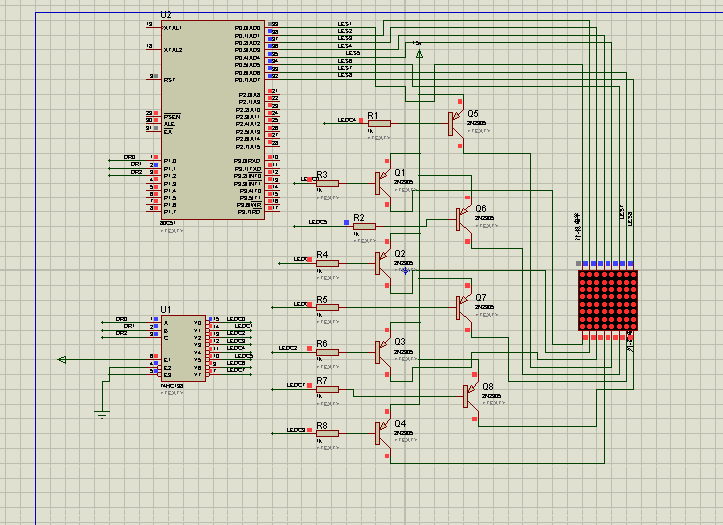Click the power terminal arrow left of U1
The height and width of the screenshot is (525, 723).
[64, 360]
